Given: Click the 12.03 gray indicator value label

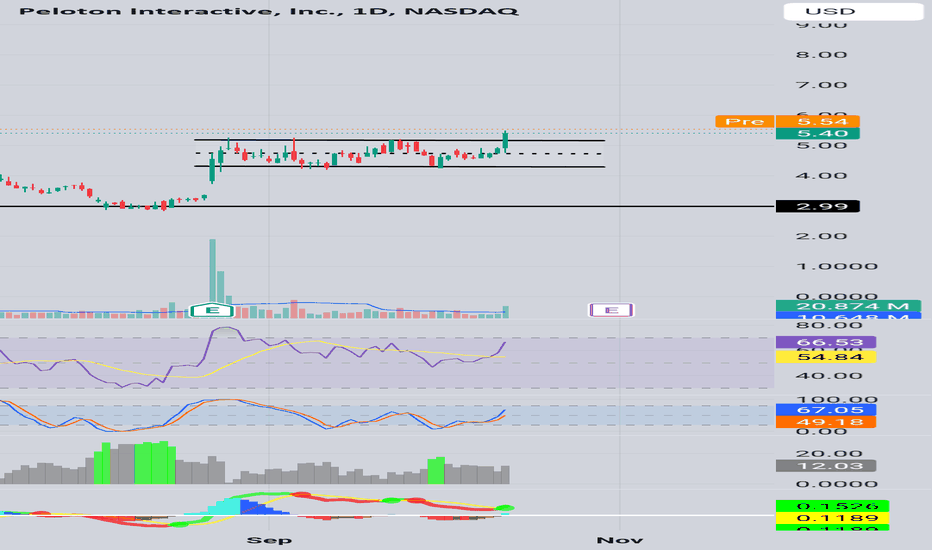Looking at the screenshot, I should click(x=826, y=466).
